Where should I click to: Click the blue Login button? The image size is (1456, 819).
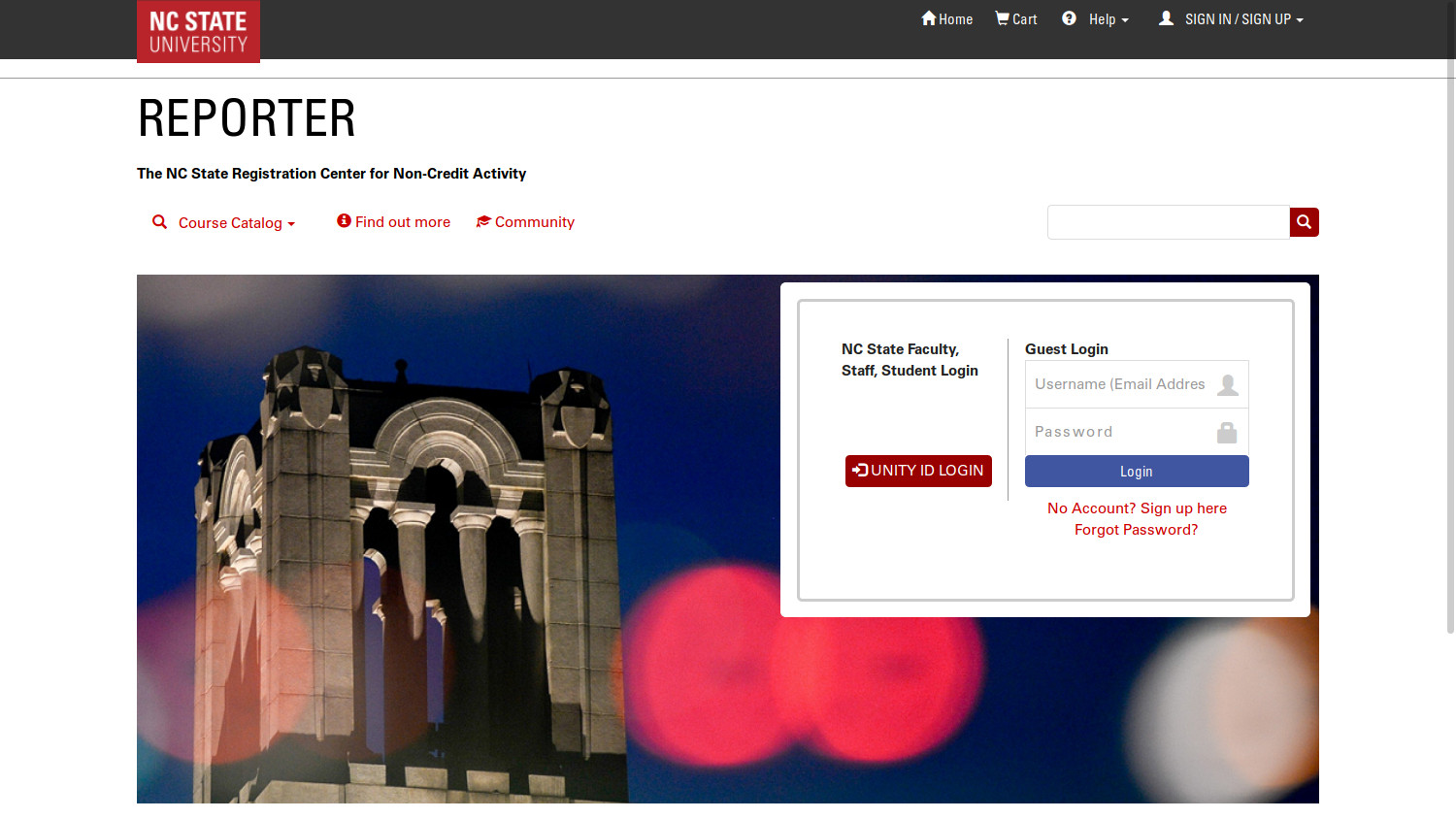point(1137,472)
